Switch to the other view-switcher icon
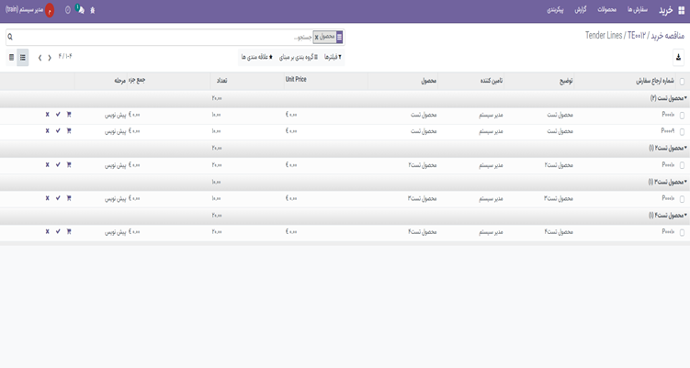Viewport: 690px width, 368px height. (11, 57)
